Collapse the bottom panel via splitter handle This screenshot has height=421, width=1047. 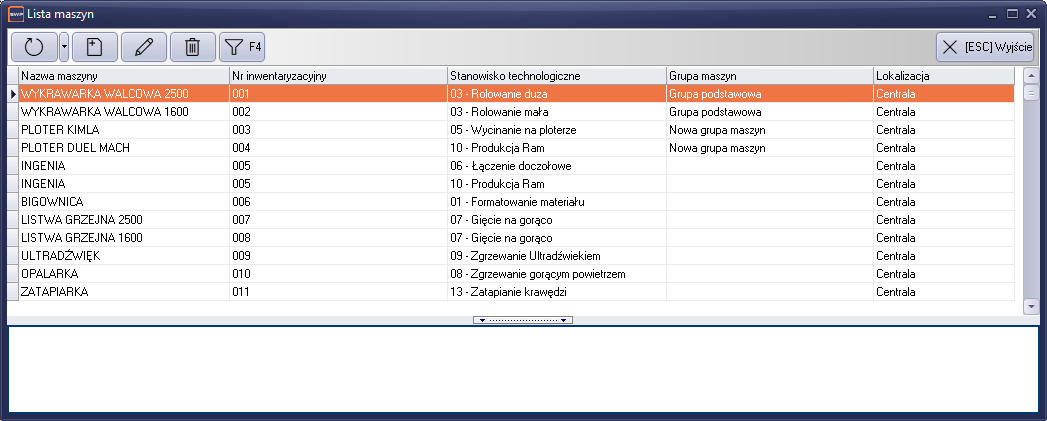click(523, 320)
